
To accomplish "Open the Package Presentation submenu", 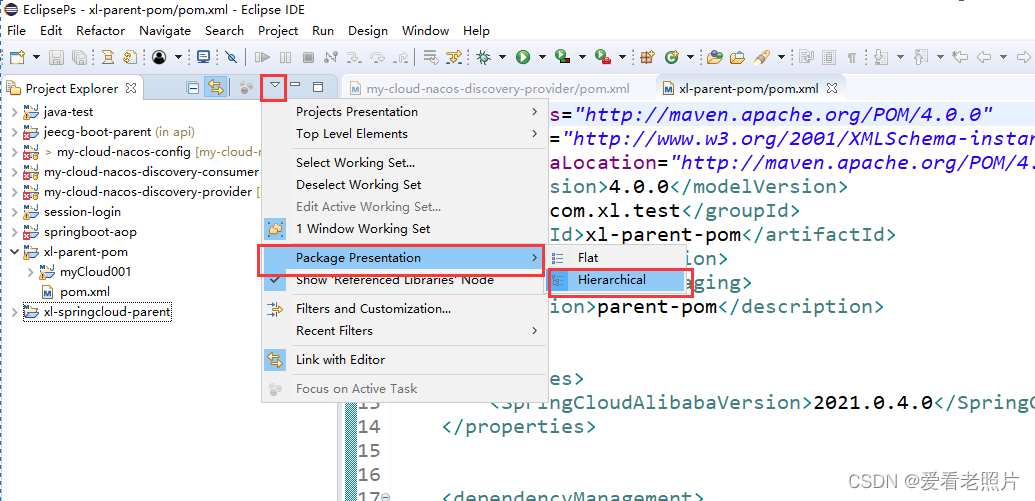I will click(405, 257).
